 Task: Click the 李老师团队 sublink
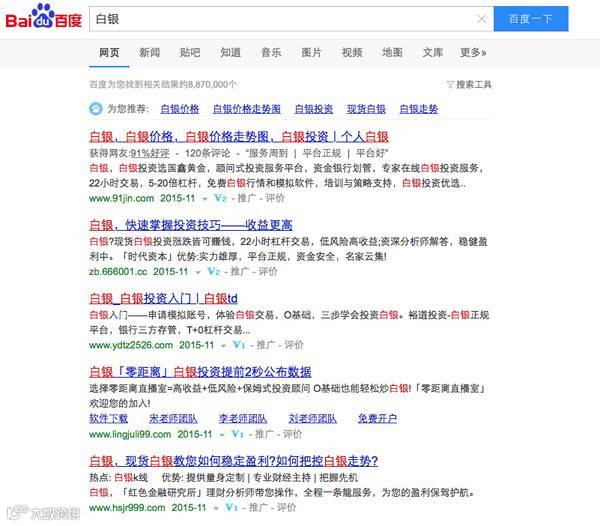click(243, 419)
